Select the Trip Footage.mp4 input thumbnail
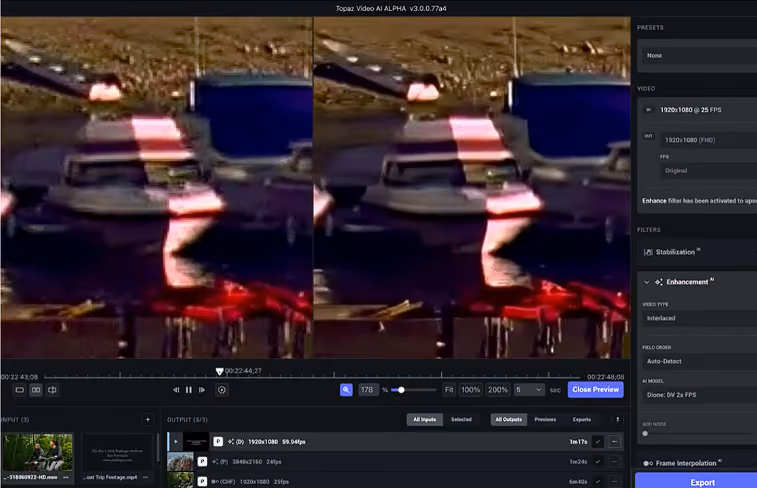757x488 pixels. click(x=117, y=452)
